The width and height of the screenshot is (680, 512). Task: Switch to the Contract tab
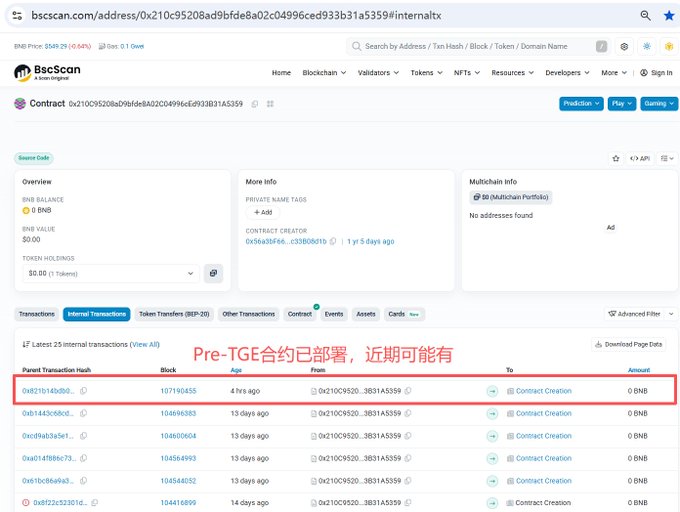300,314
